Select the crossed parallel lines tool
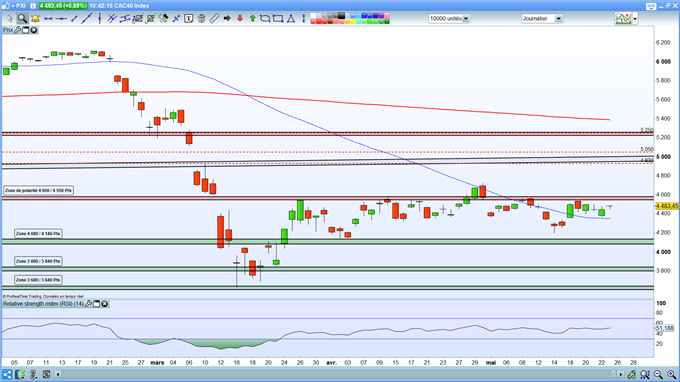 pos(112,19)
